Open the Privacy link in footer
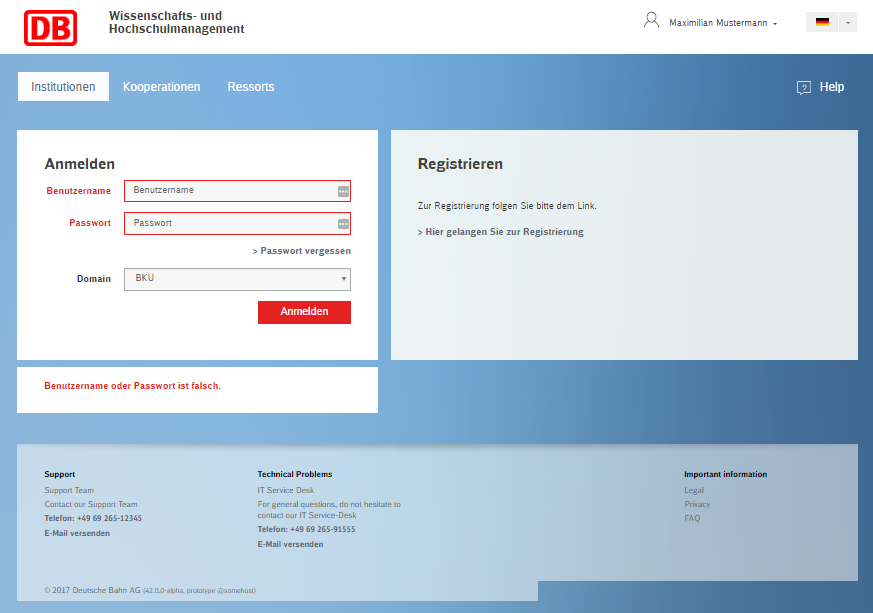This screenshot has width=873, height=613. pos(697,504)
